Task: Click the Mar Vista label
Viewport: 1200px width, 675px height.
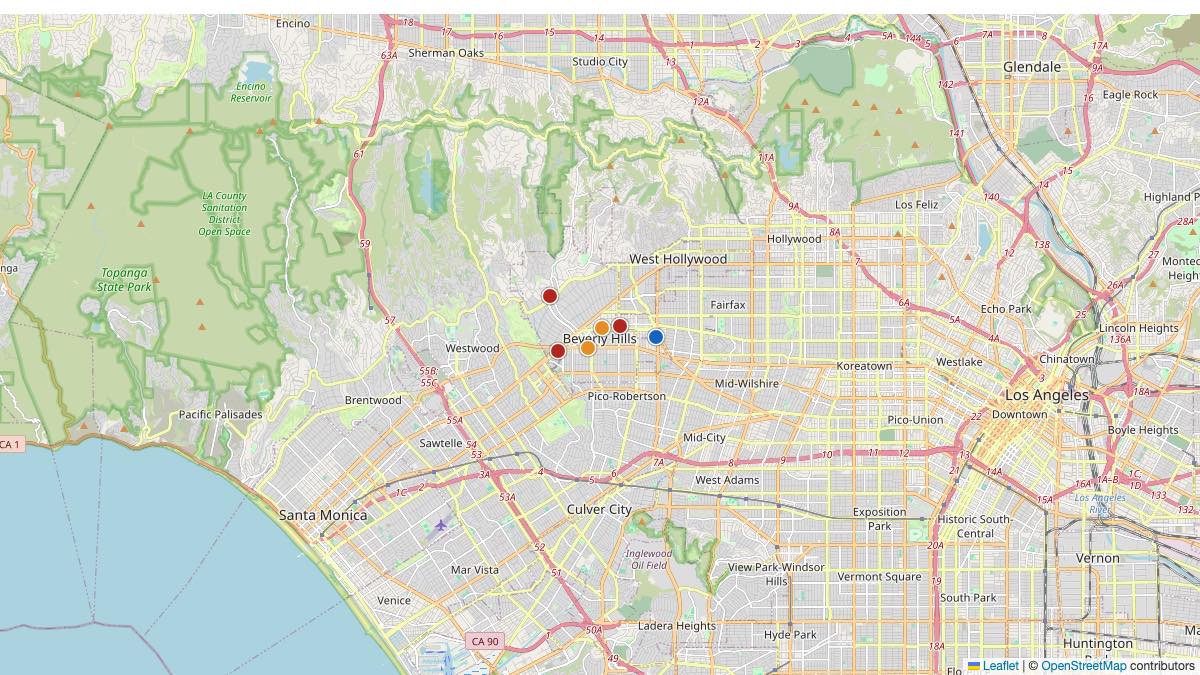Action: point(475,570)
